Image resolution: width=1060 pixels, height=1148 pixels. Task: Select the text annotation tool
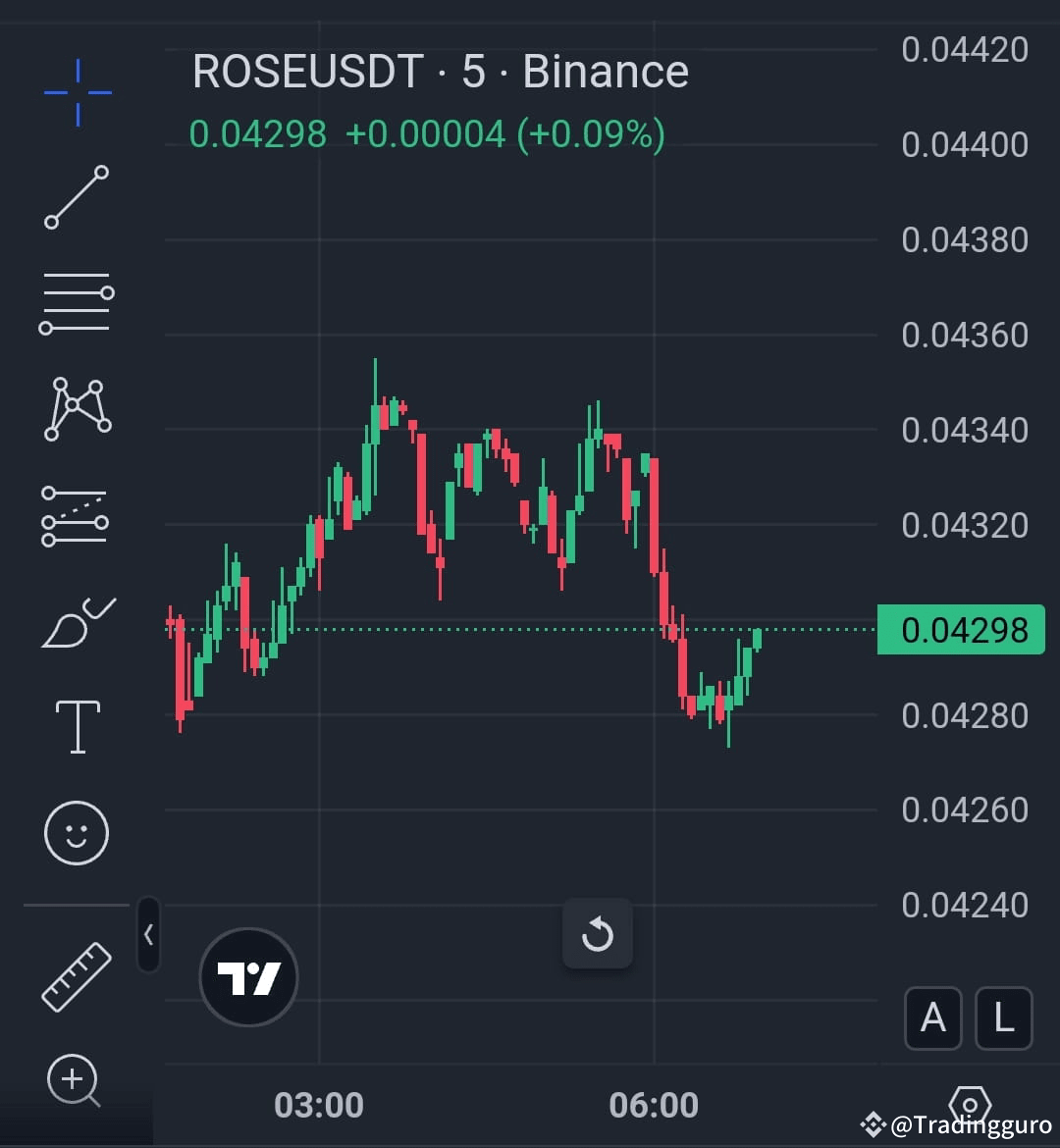77,726
